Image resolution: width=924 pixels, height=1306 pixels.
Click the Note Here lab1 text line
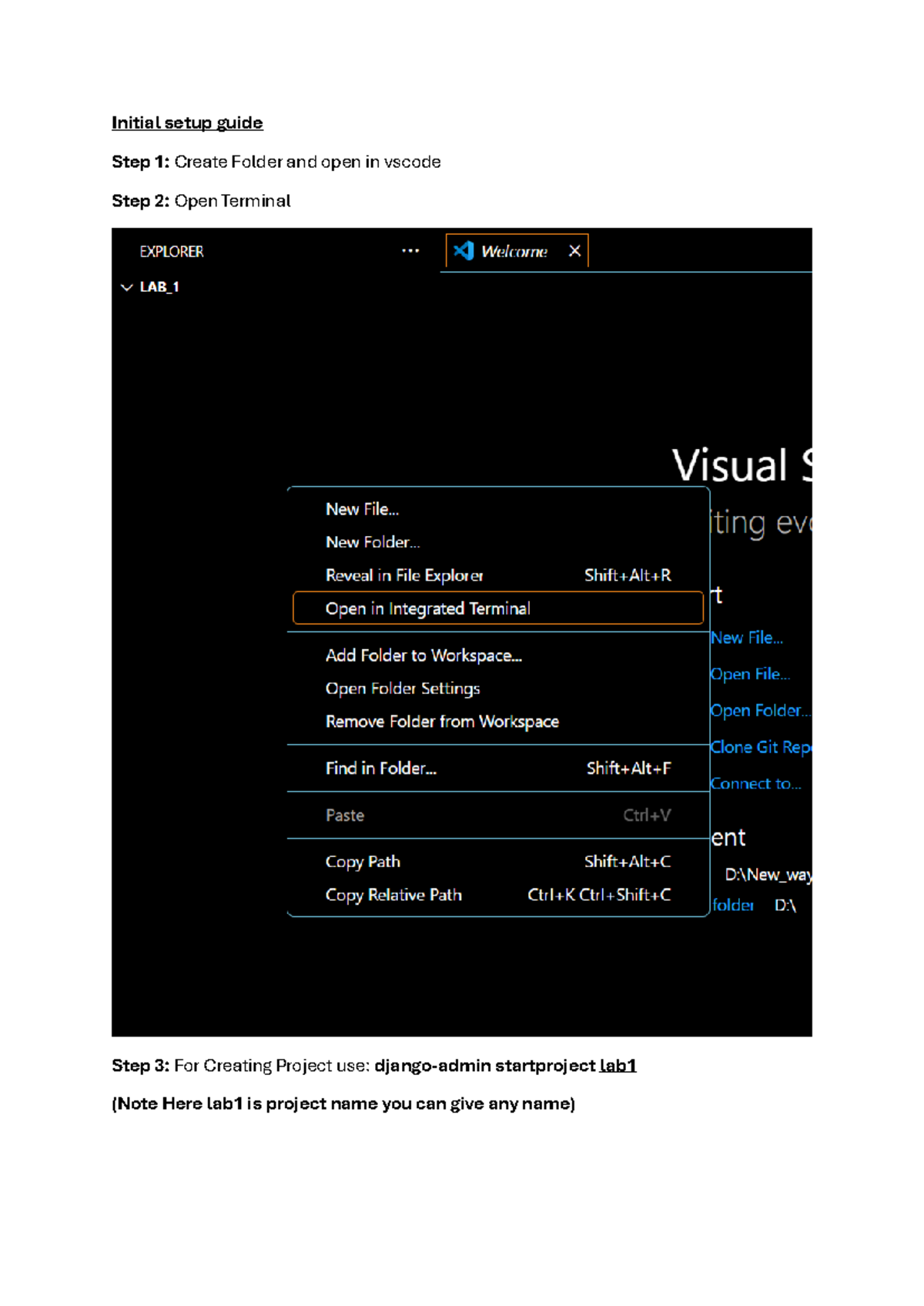343,1103
